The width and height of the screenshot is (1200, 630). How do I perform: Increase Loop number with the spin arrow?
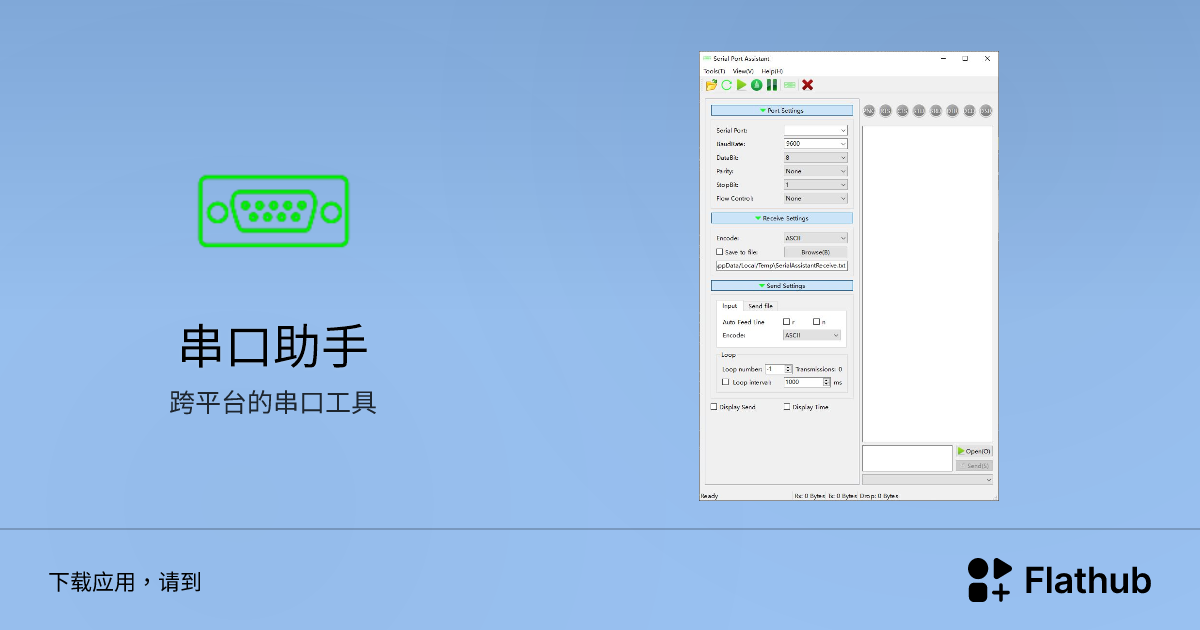(788, 366)
